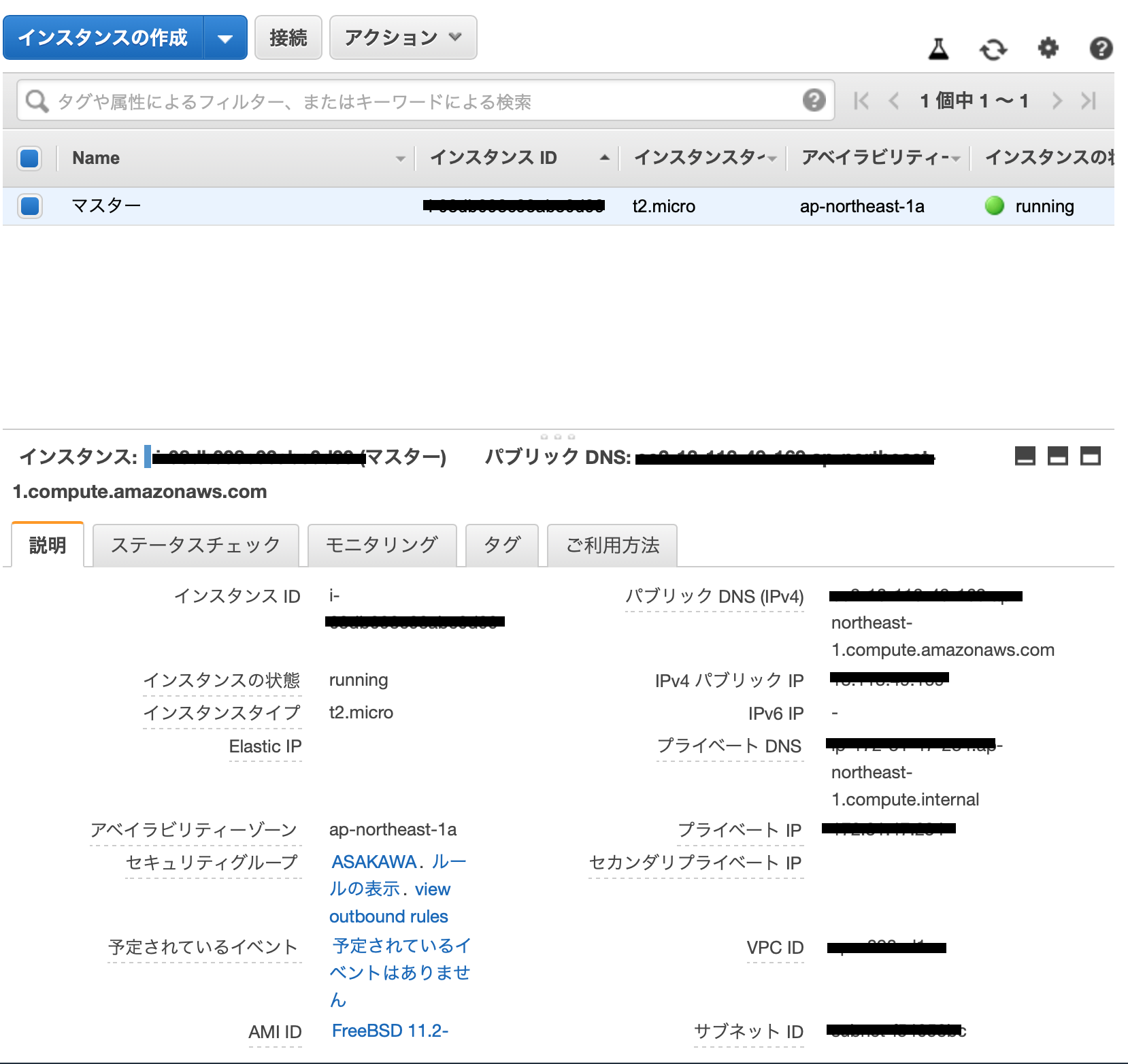Toggle the マスター instance row checkbox
This screenshot has height=1064, width=1128.
pos(29,206)
